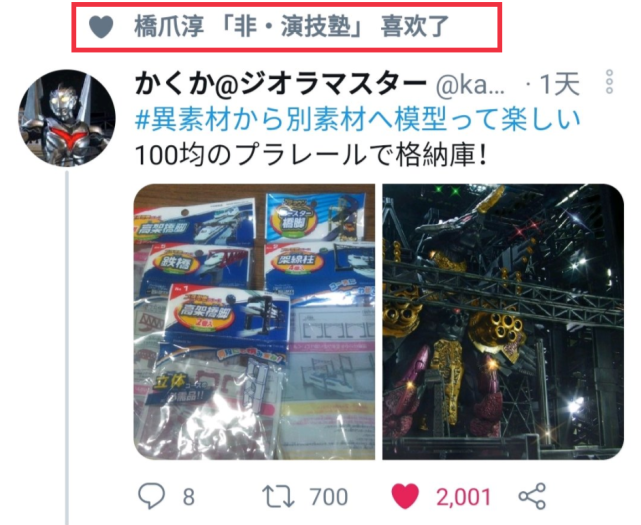Tap the share icon below the tweet
The height and width of the screenshot is (525, 641).
[532, 496]
